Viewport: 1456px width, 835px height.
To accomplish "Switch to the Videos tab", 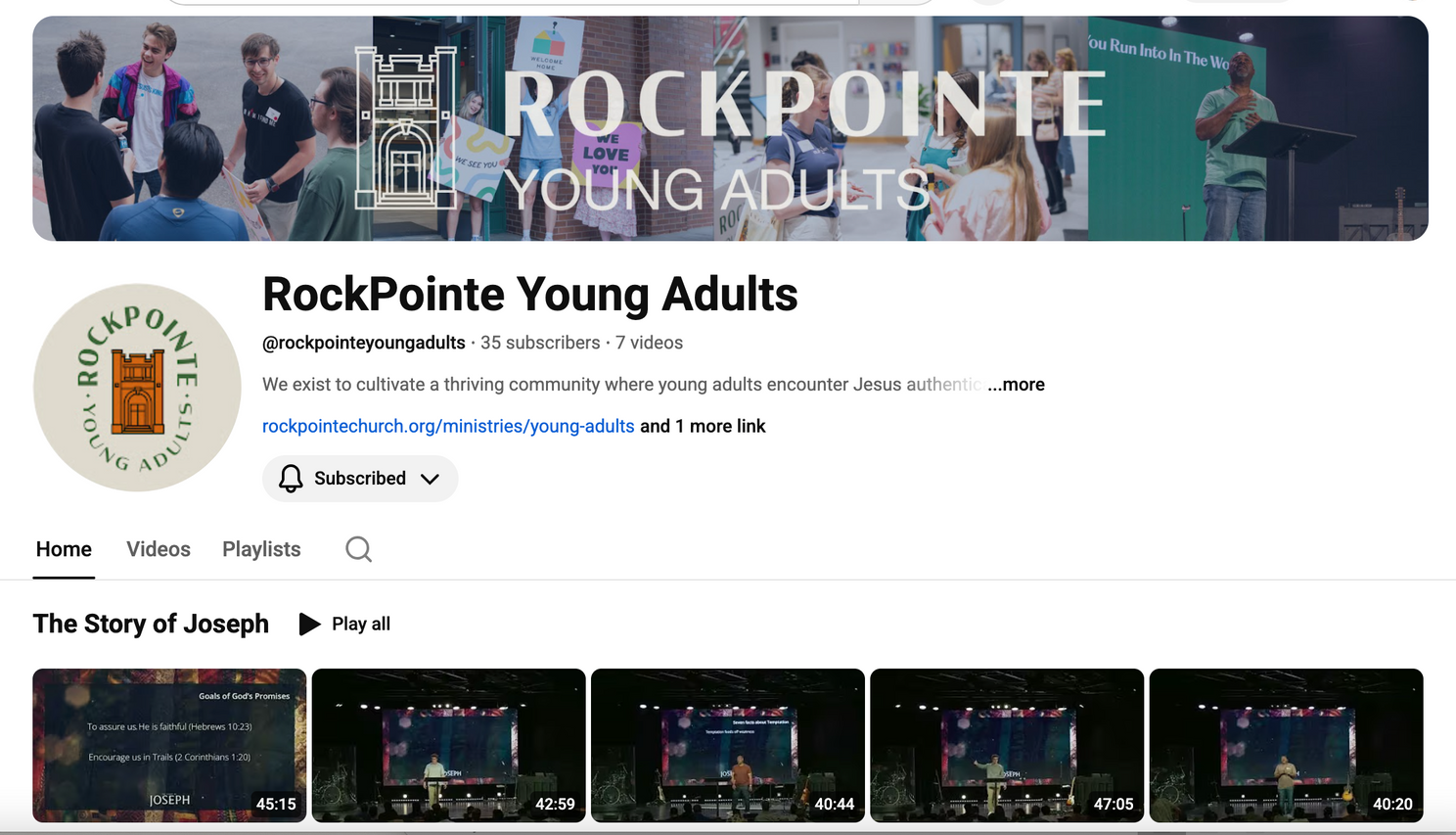I will [159, 549].
